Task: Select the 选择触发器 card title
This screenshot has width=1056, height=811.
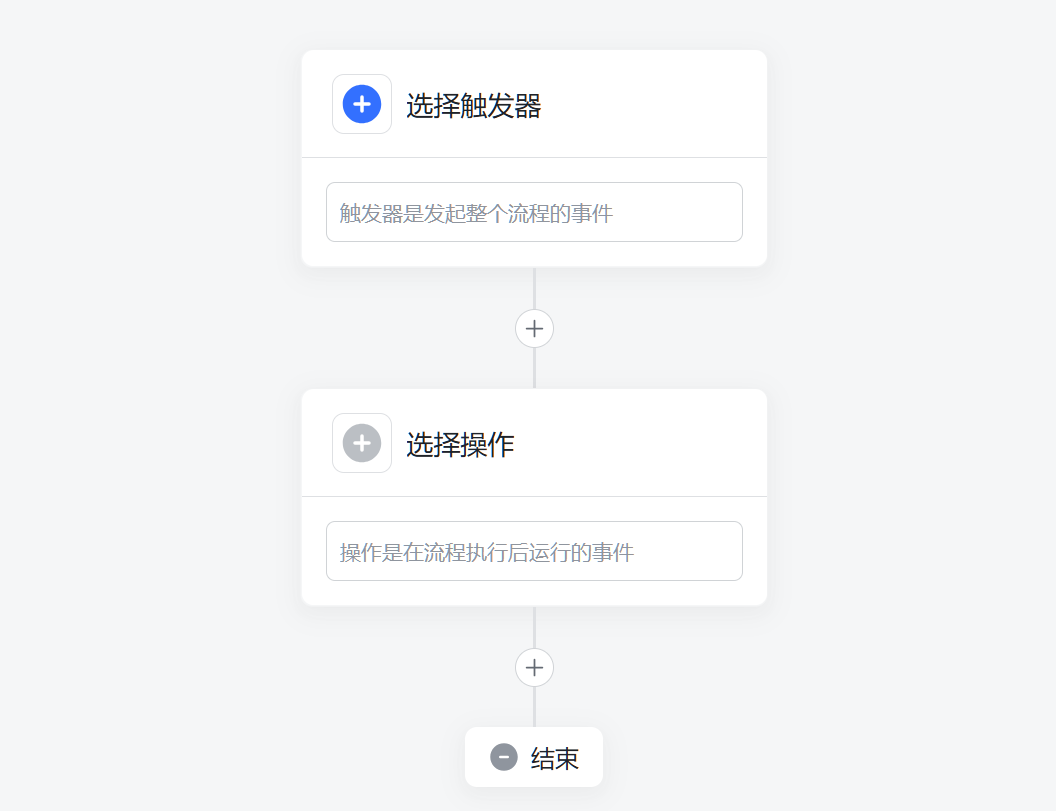Action: 473,105
